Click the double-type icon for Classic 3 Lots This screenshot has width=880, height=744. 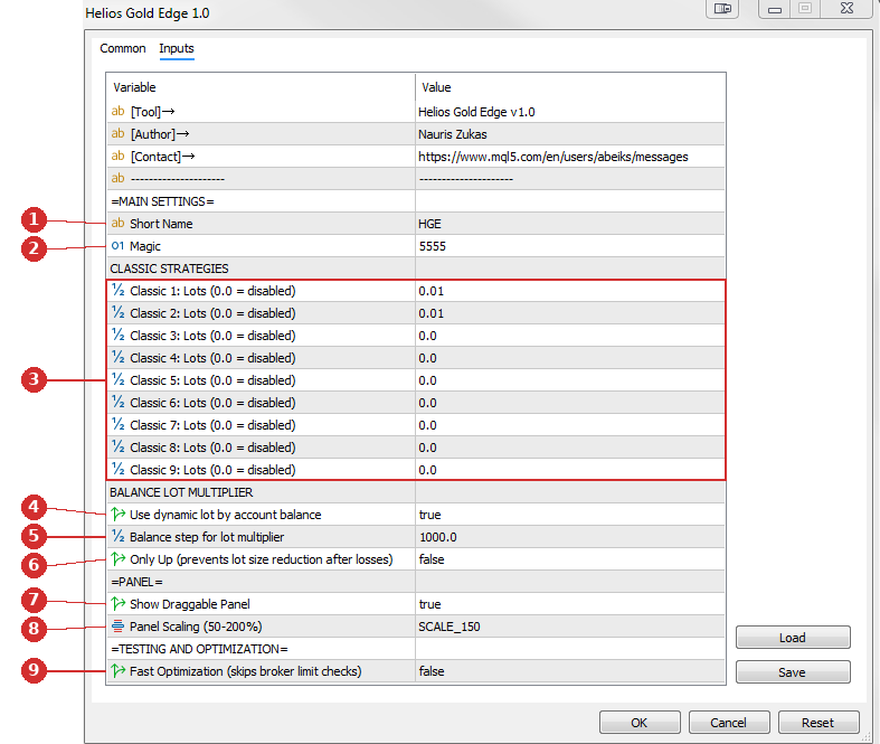pos(118,335)
